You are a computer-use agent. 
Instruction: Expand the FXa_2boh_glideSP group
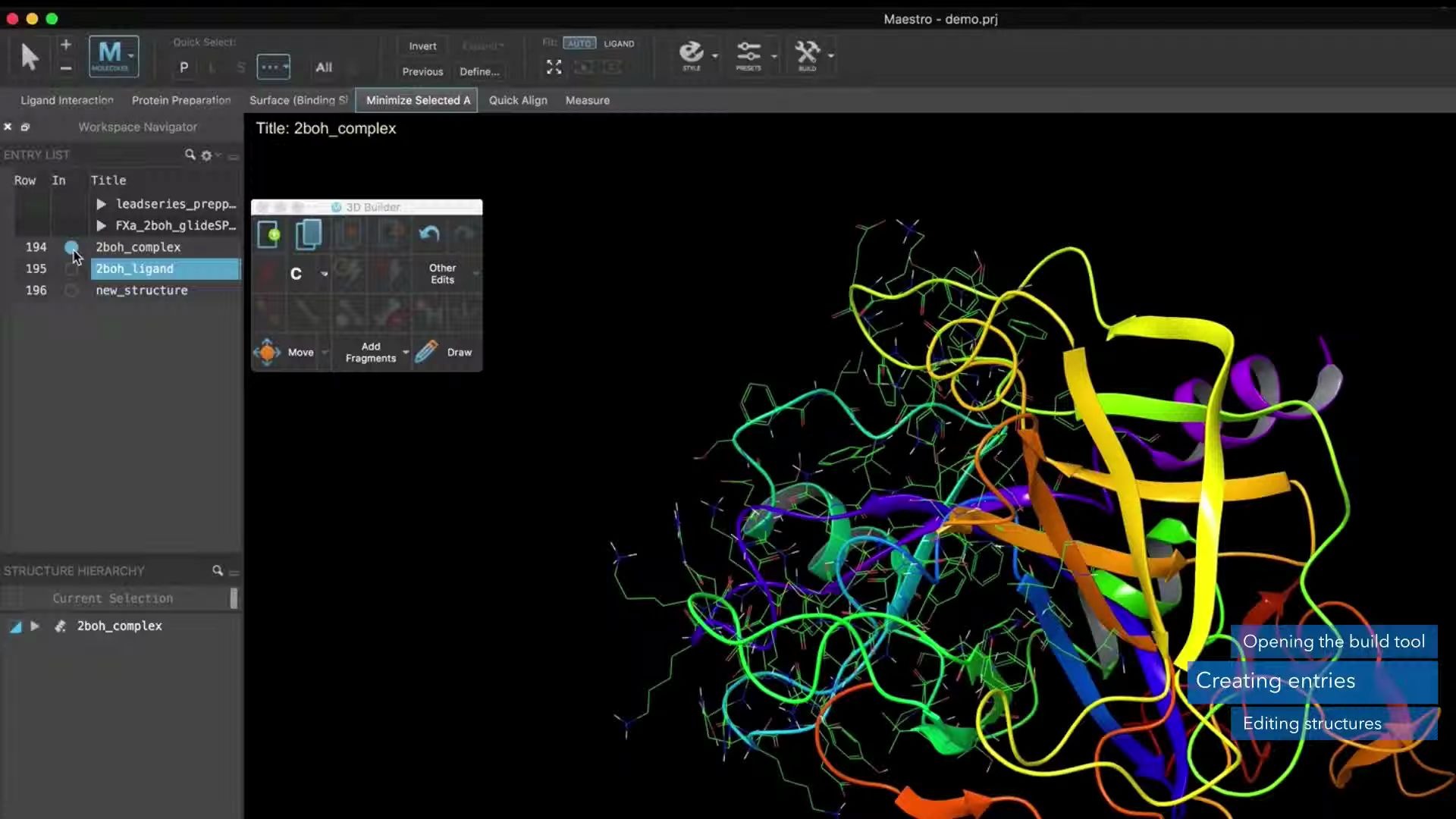click(x=101, y=225)
